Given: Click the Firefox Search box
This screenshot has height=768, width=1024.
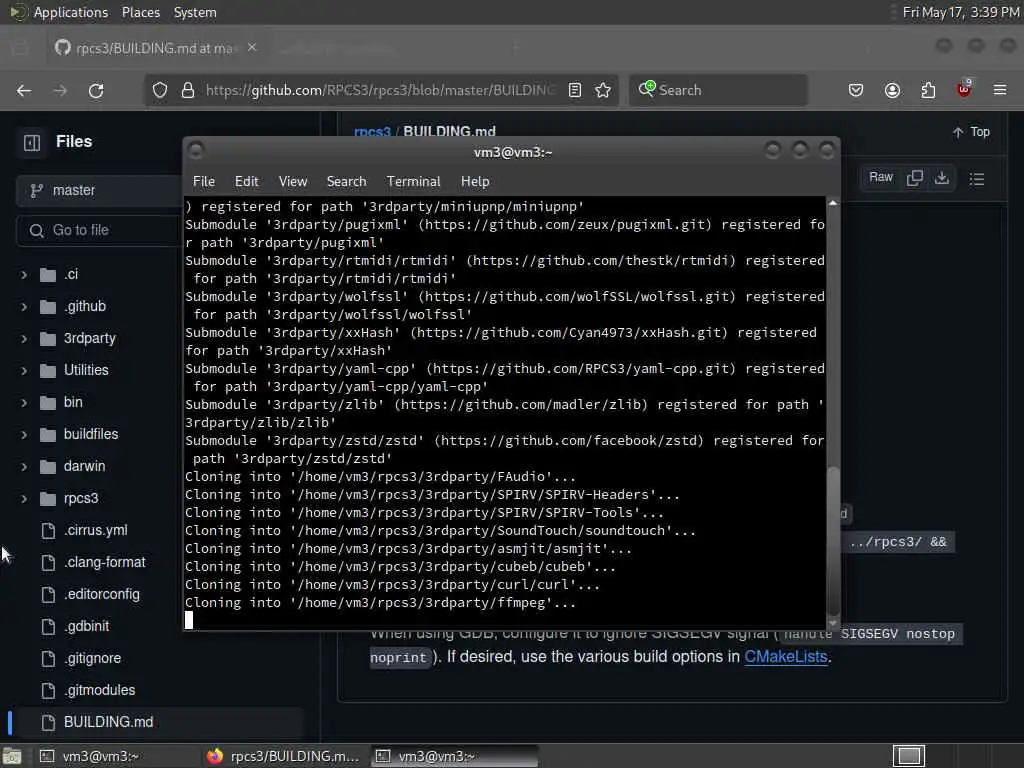Looking at the screenshot, I should pos(718,90).
